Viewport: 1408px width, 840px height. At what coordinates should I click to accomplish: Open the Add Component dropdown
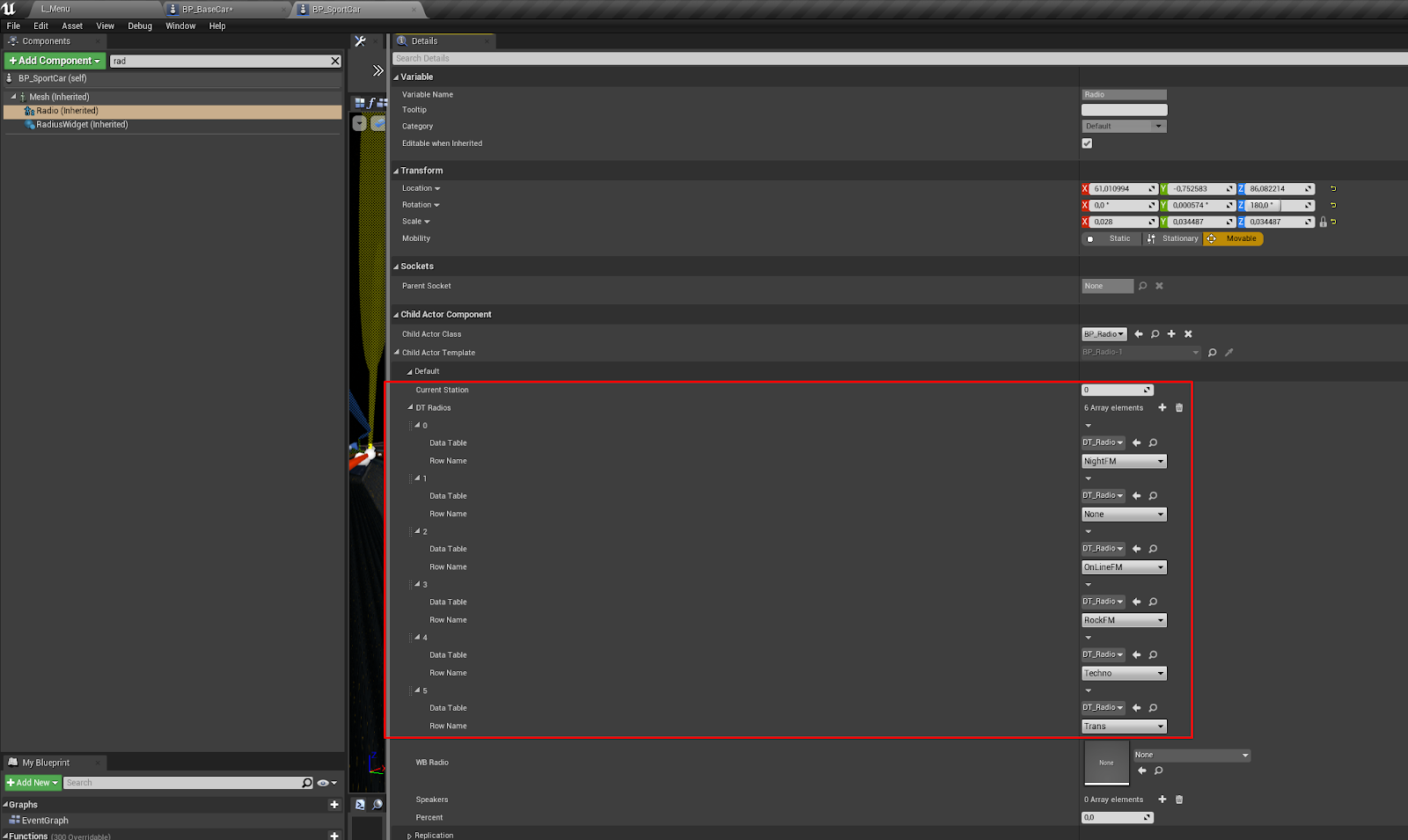(x=55, y=61)
